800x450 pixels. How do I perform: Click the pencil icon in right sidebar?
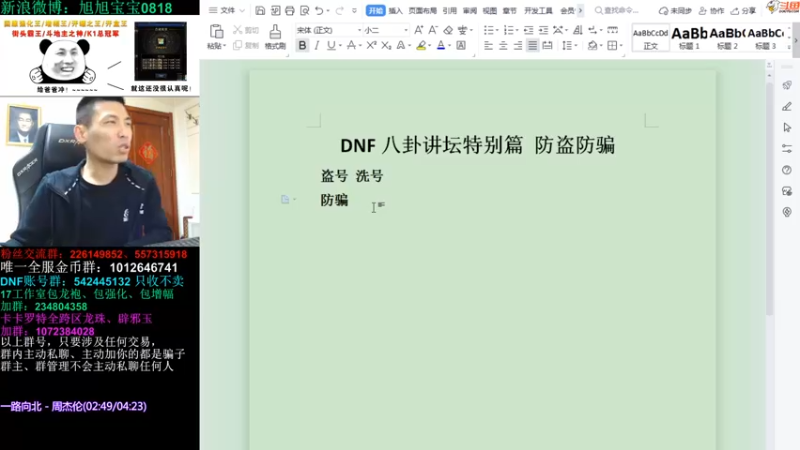[787, 106]
